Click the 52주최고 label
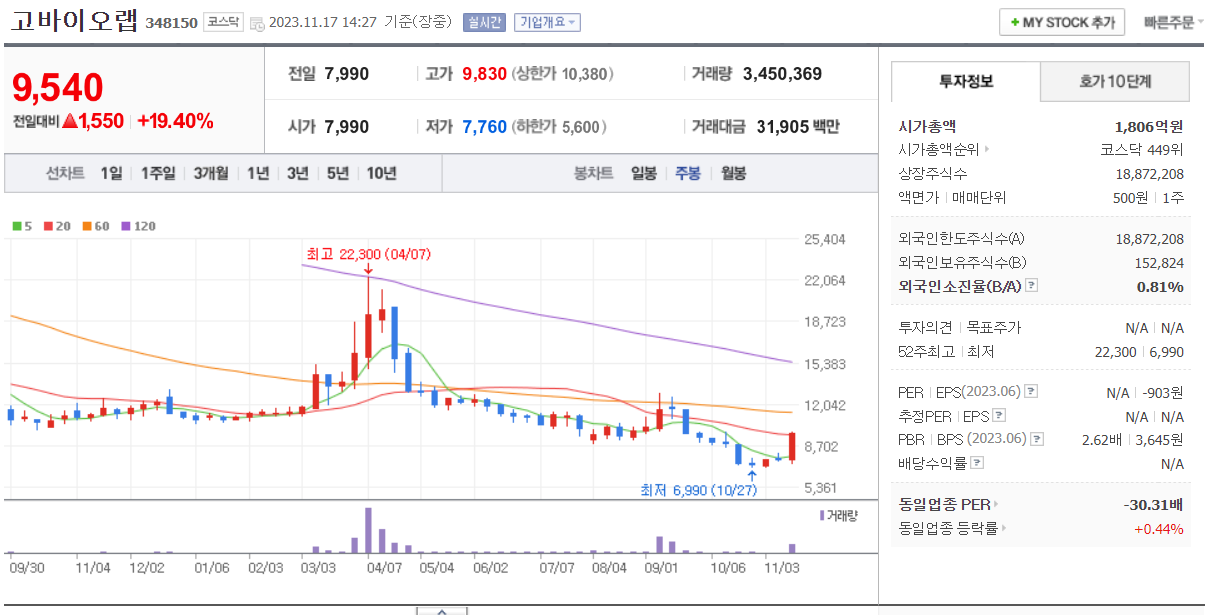This screenshot has width=1212, height=615. (x=926, y=352)
